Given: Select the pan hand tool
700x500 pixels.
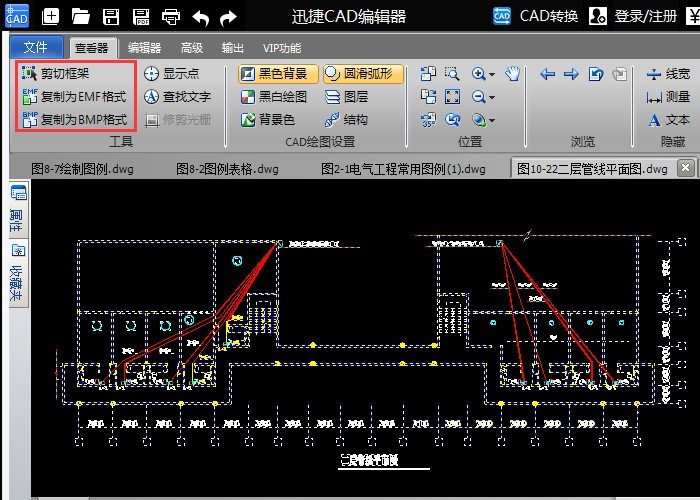Looking at the screenshot, I should tap(512, 74).
